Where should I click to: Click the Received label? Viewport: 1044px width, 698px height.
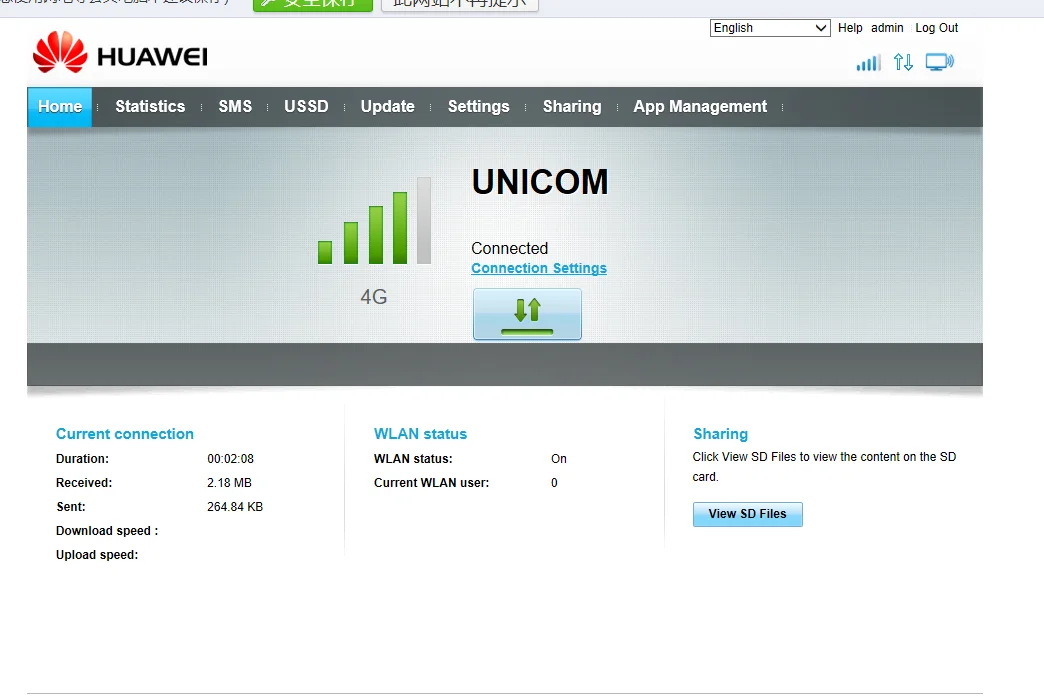84,483
